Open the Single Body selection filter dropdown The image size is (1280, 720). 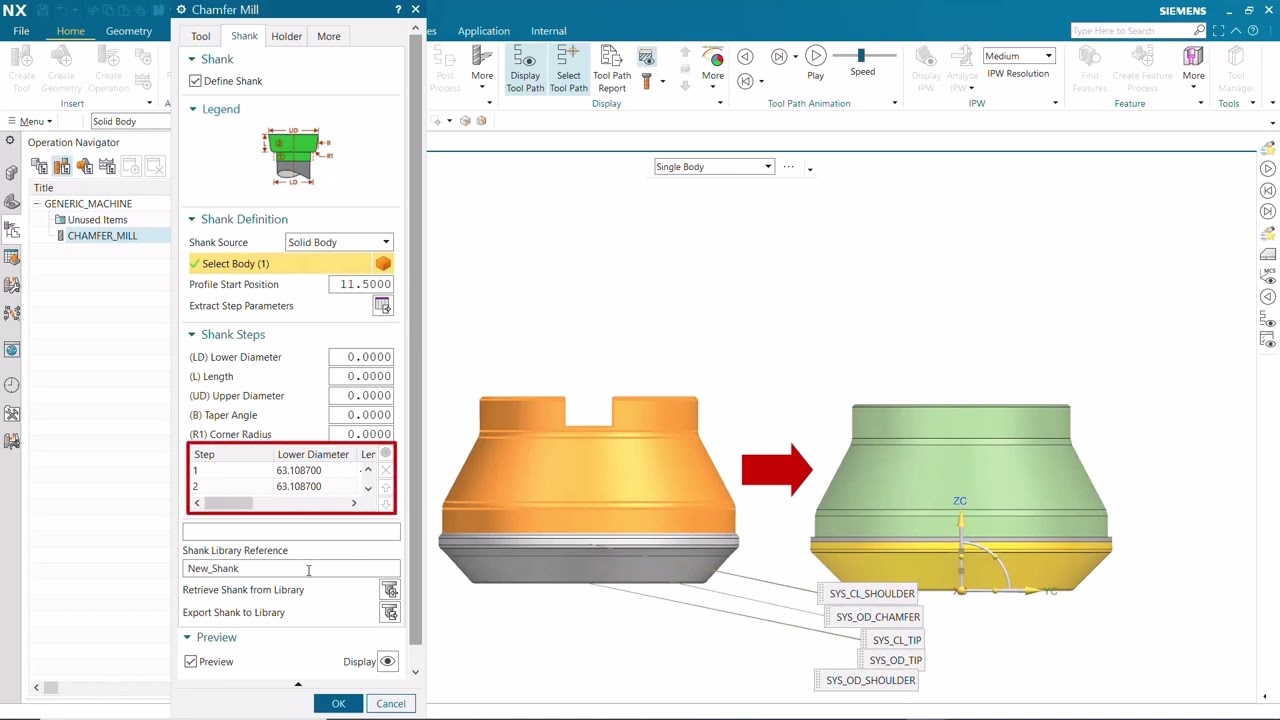[714, 167]
